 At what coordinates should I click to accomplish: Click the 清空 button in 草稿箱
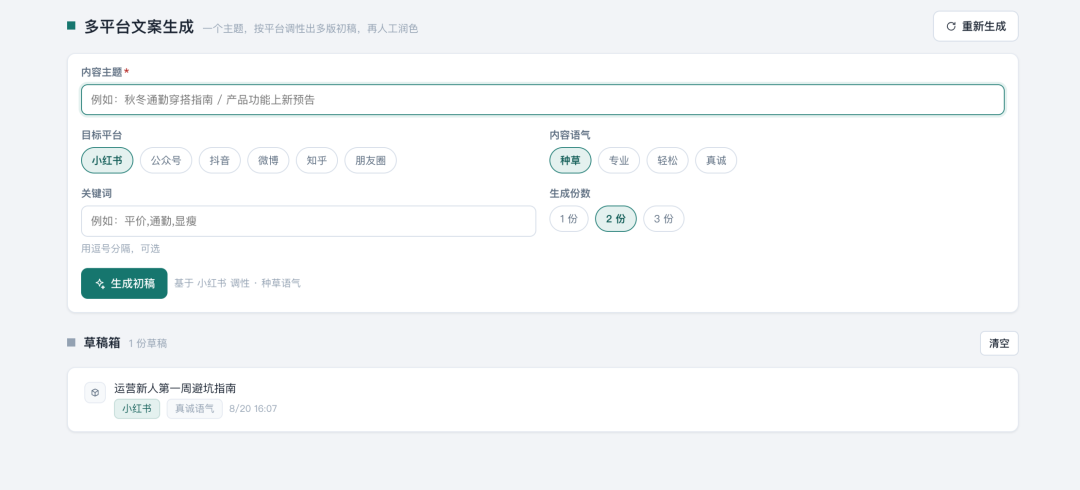pos(999,343)
